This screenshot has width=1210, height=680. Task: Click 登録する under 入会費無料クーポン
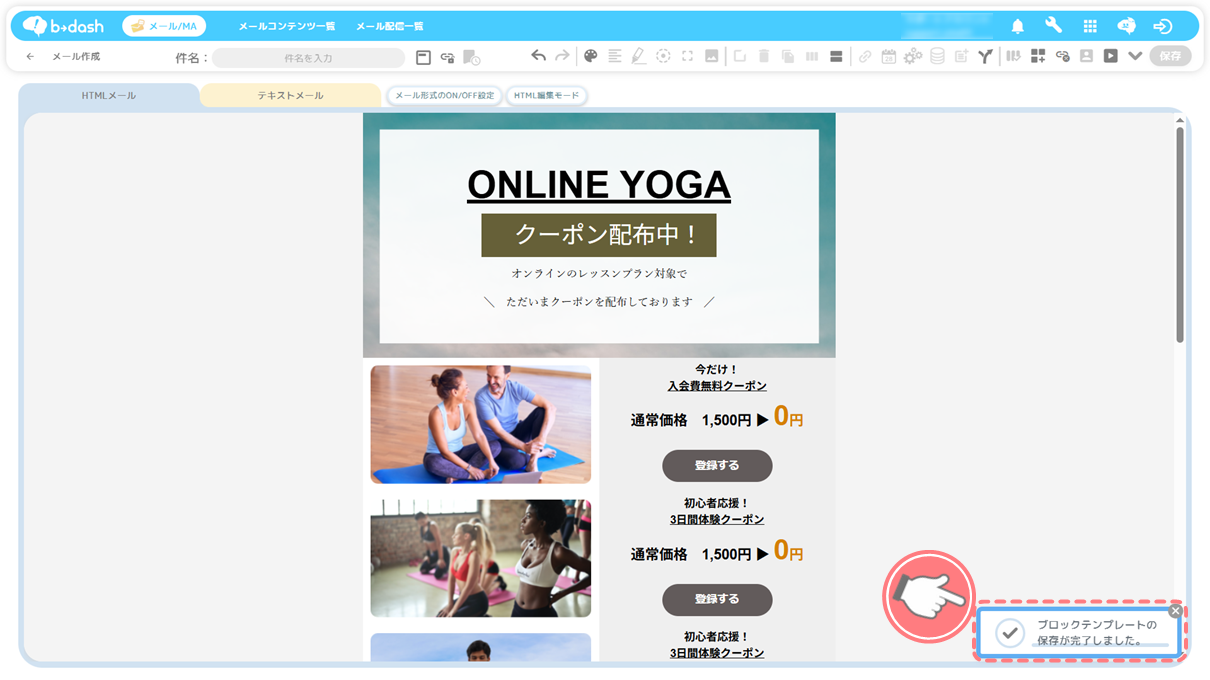(717, 465)
